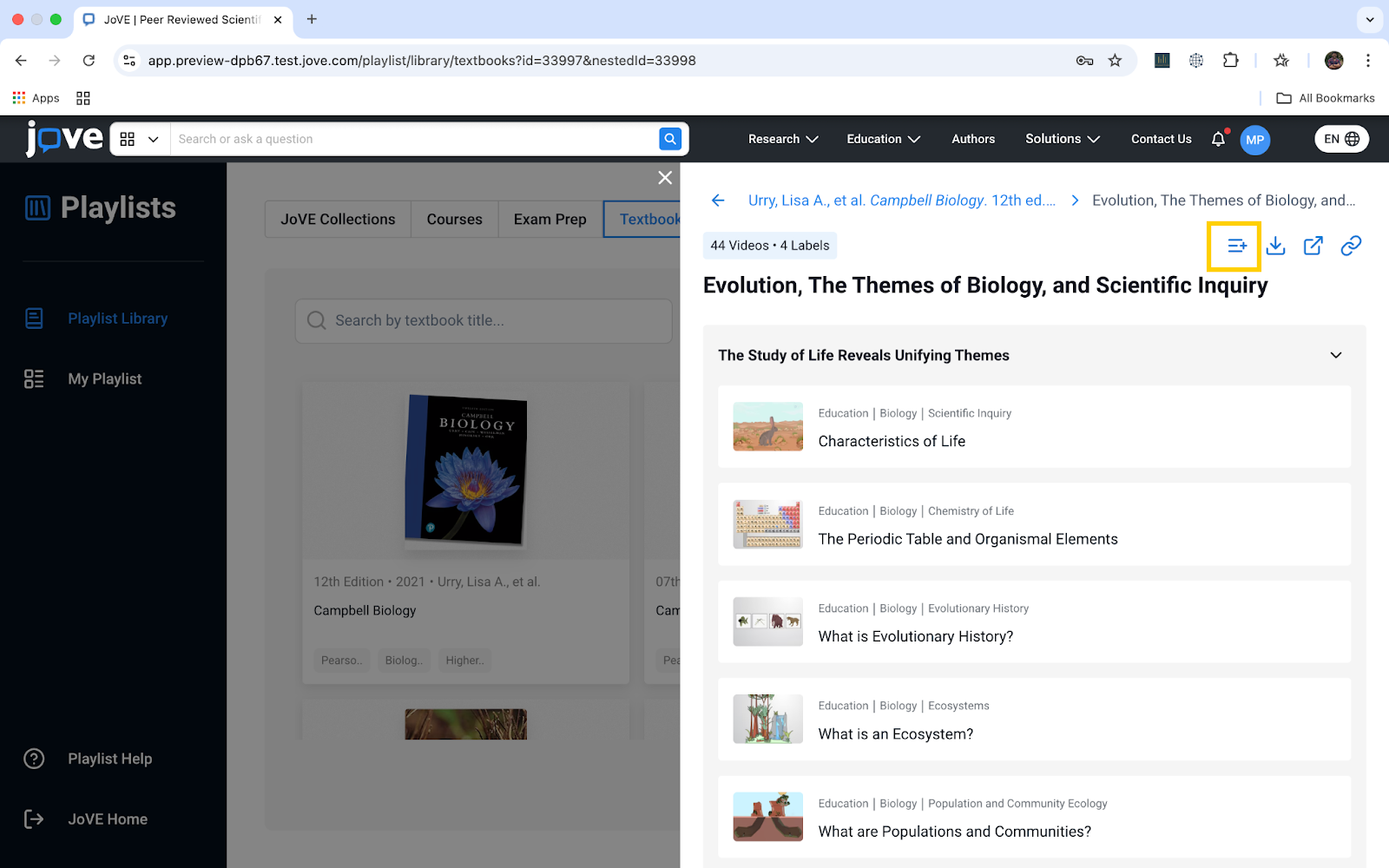Image resolution: width=1389 pixels, height=868 pixels.
Task: Click the browser address bar URL
Action: pyautogui.click(x=422, y=61)
